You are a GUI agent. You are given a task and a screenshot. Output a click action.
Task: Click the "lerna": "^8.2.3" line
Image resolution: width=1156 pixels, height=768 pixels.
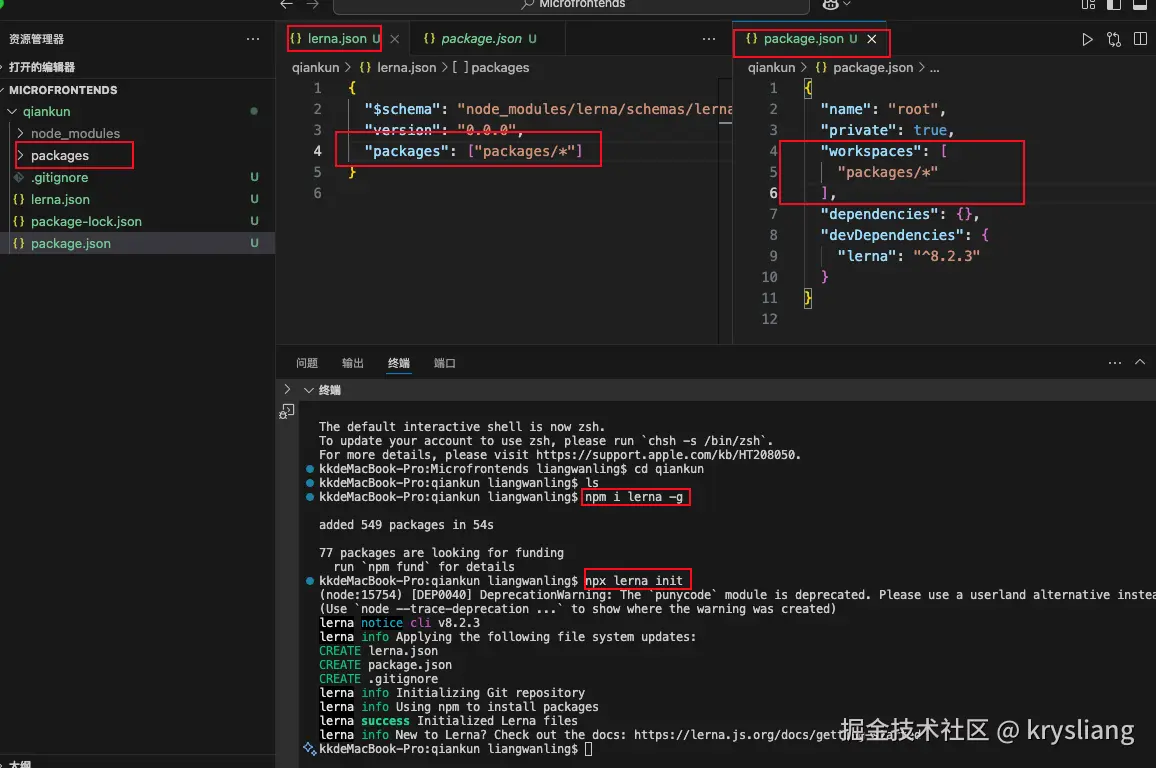click(908, 256)
